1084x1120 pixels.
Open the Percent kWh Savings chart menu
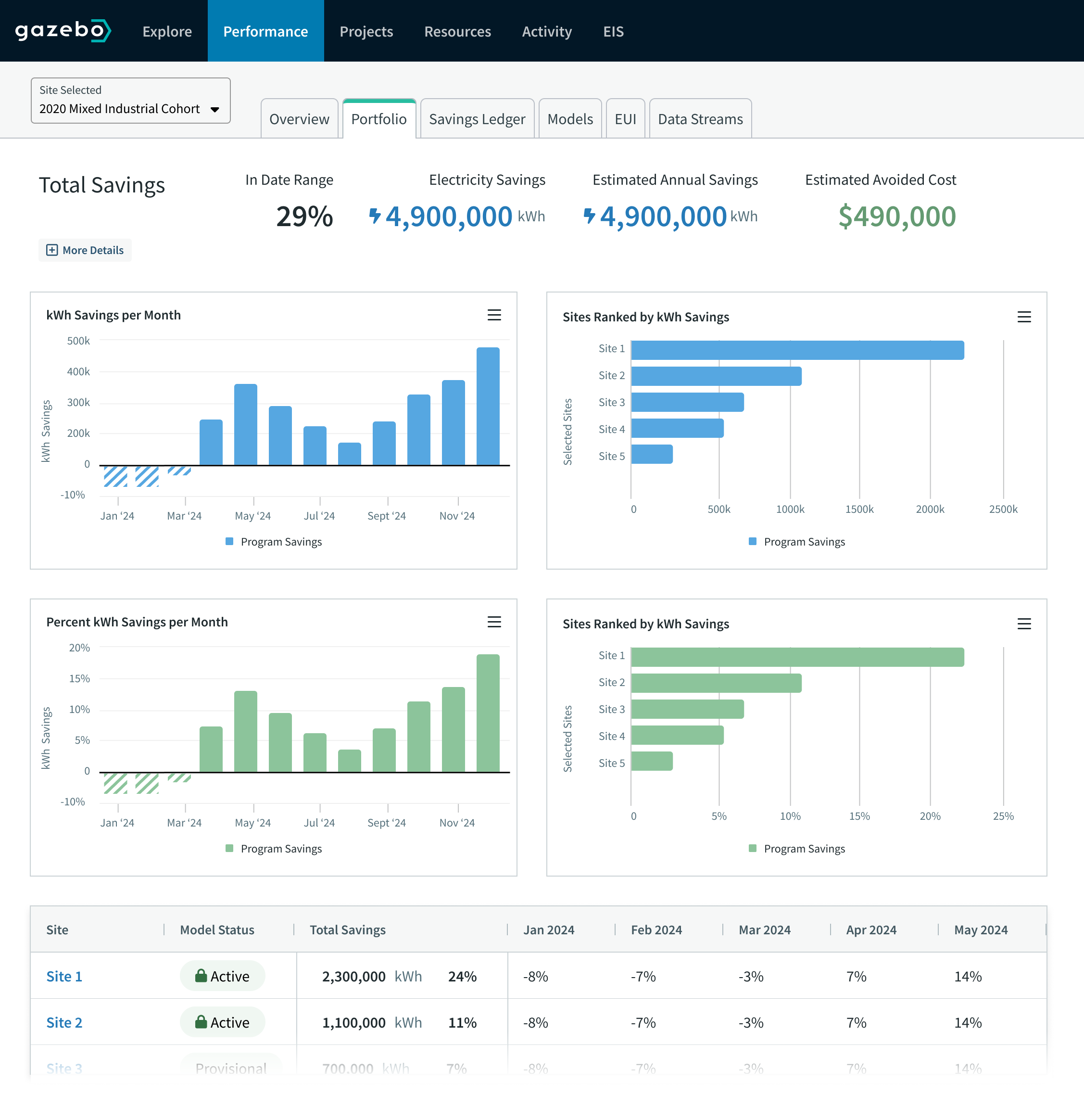[494, 622]
